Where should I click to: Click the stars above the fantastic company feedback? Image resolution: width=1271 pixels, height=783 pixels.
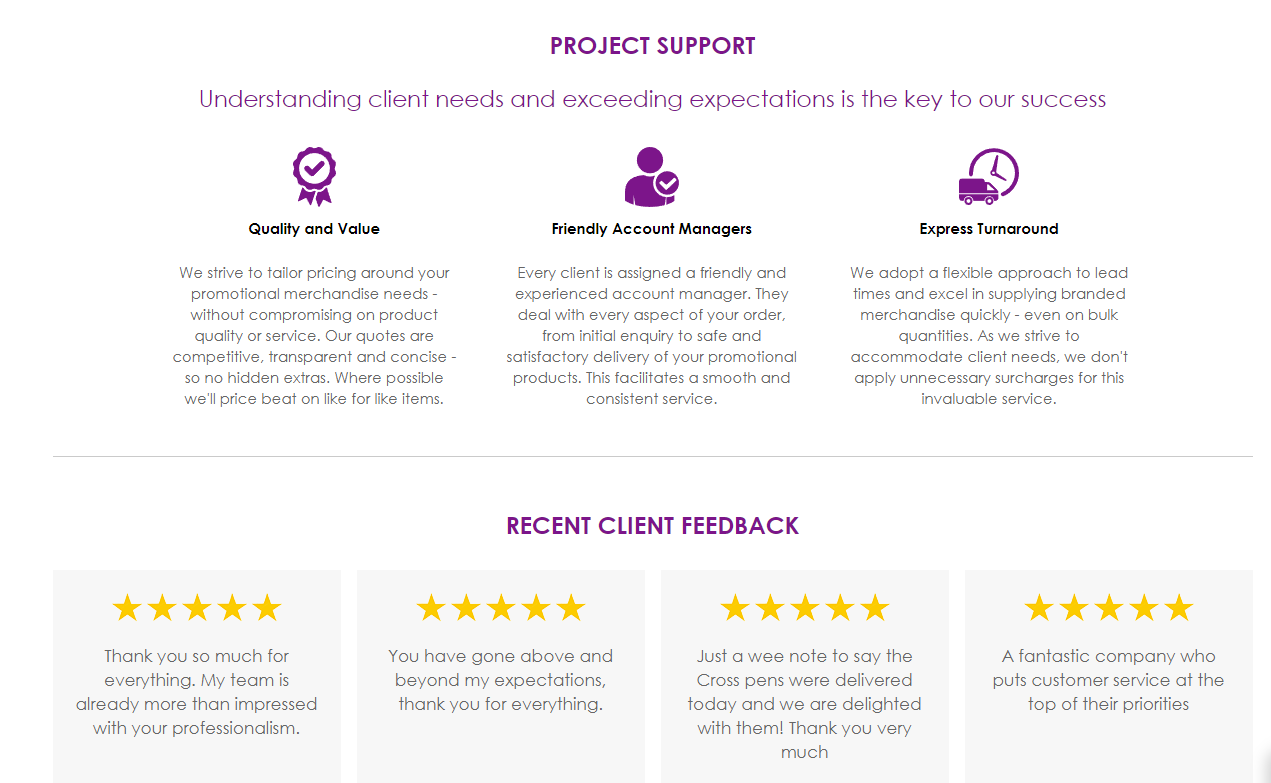[1109, 607]
